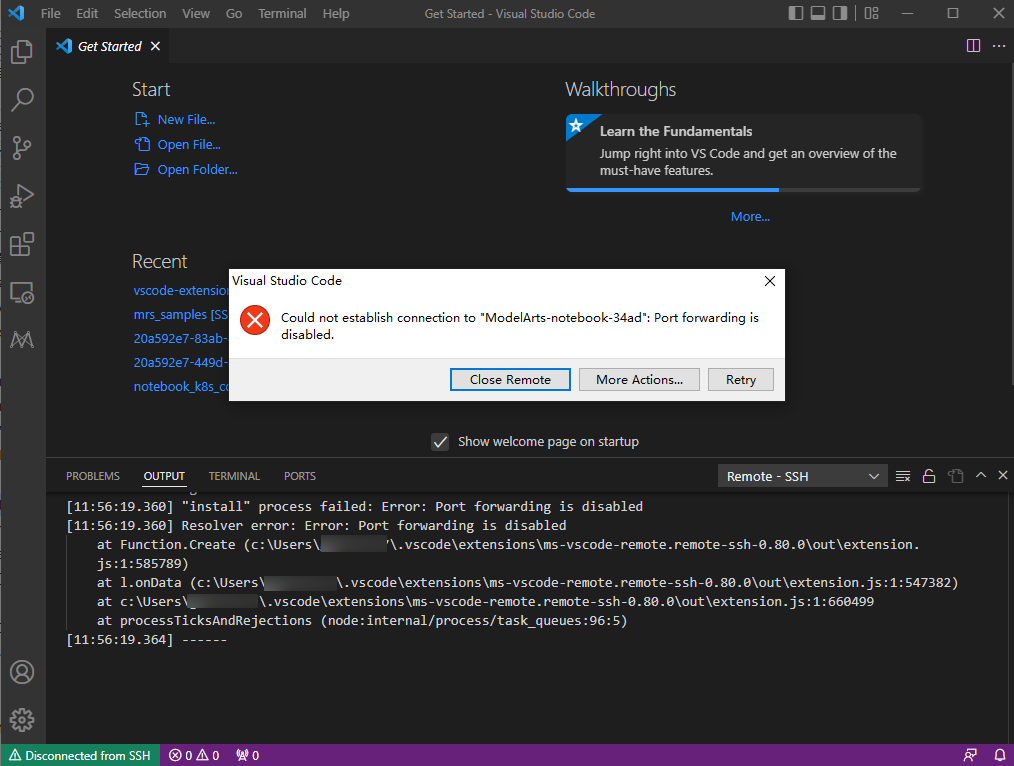Close the Get Started tab
Image resolution: width=1014 pixels, height=766 pixels.
[155, 46]
